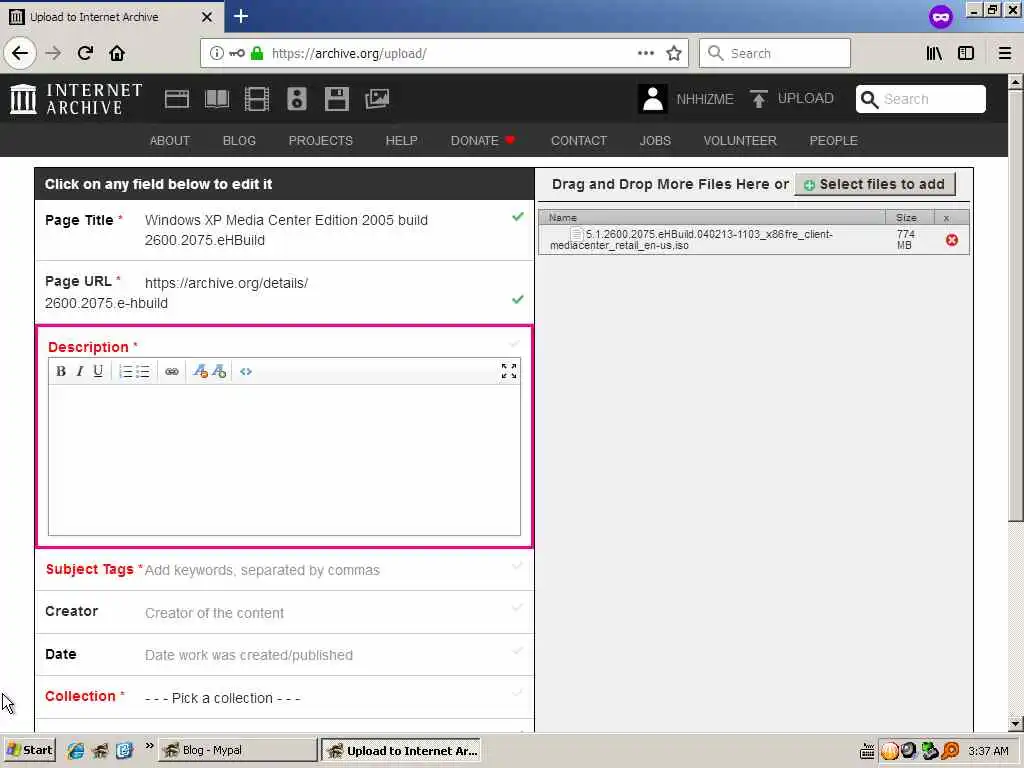Open the browser hamburger menu

[1004, 54]
